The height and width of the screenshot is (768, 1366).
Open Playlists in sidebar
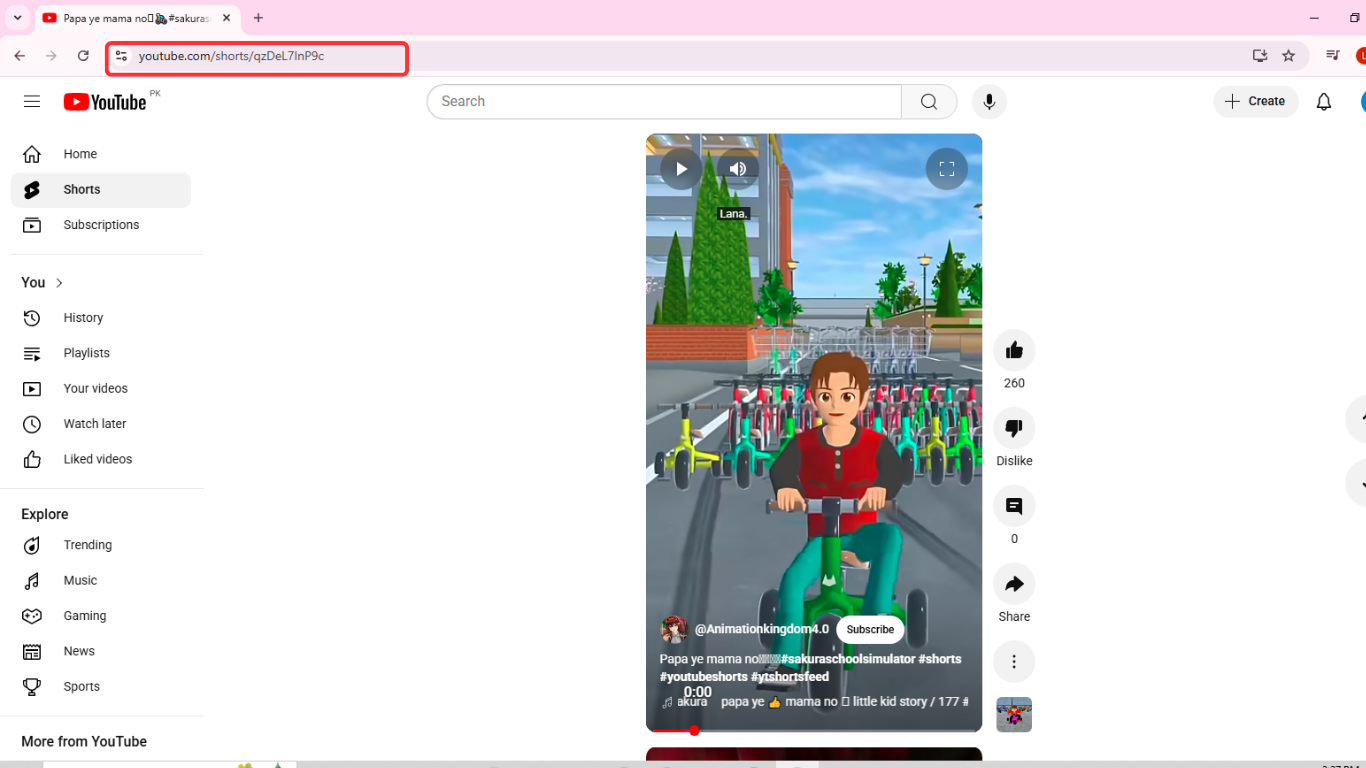click(x=100, y=353)
